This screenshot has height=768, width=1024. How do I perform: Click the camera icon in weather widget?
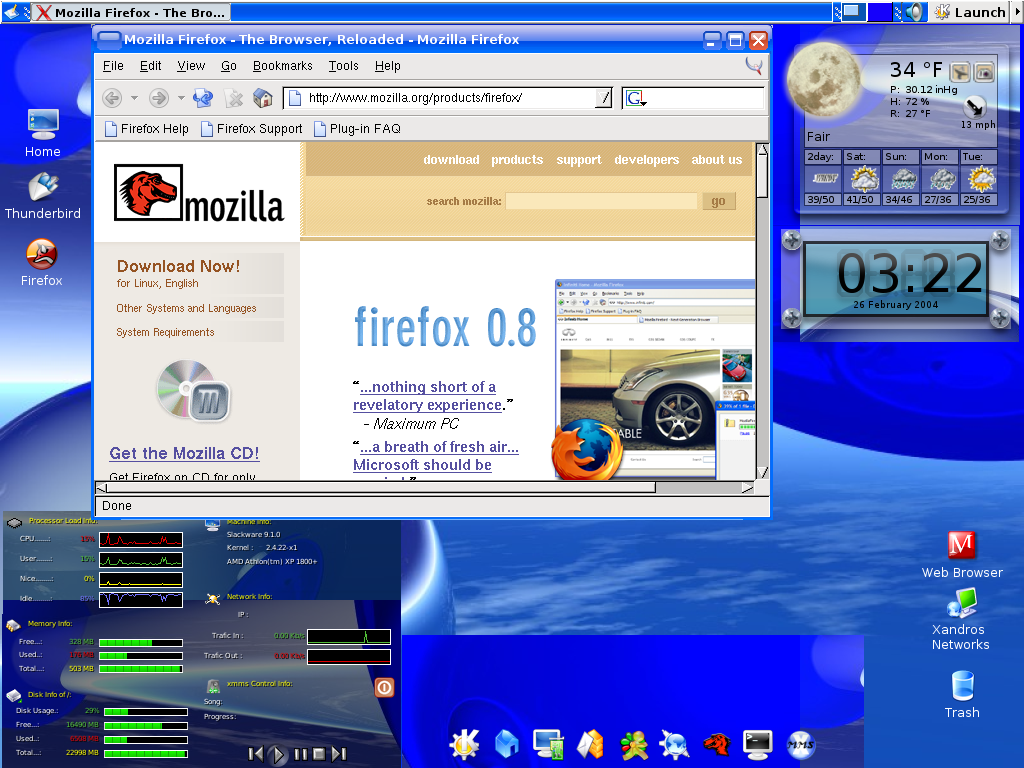984,72
